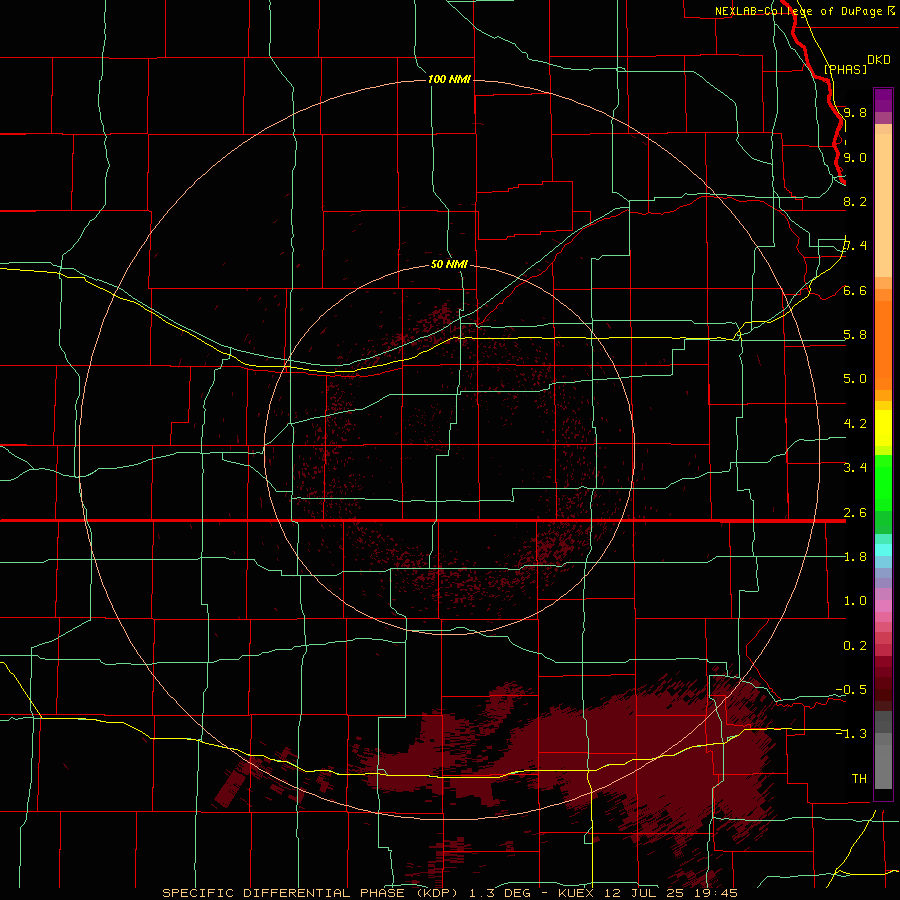
Task: Click the 9.0 legend value
Action: click(855, 157)
